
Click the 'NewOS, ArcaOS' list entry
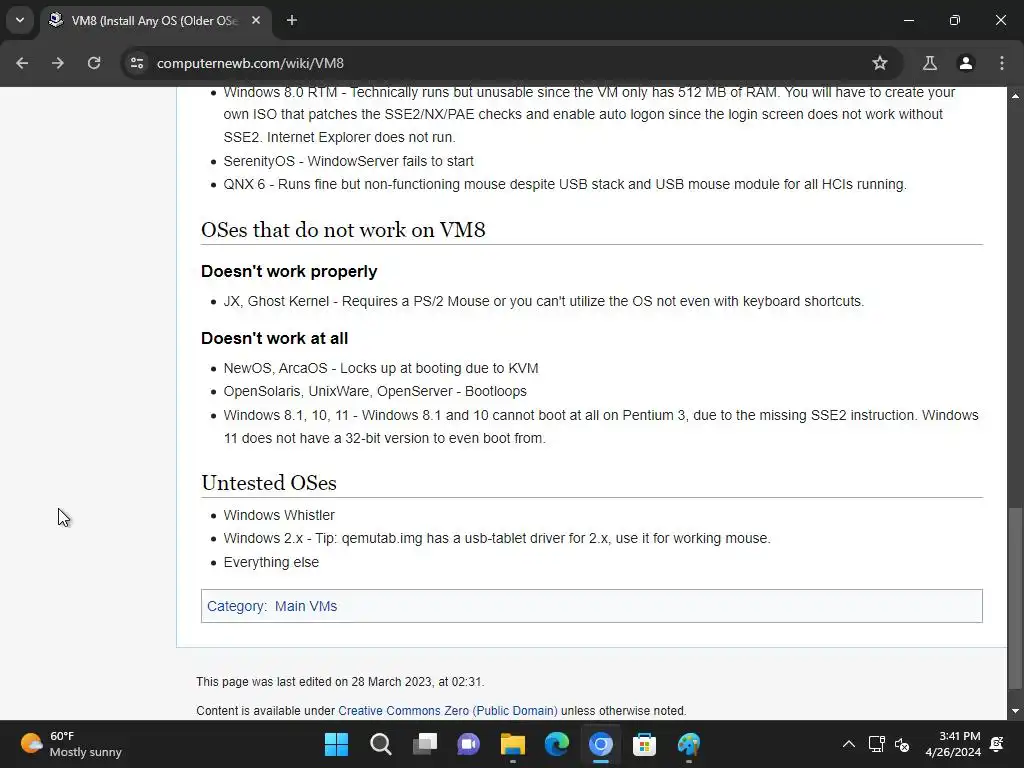pos(381,368)
